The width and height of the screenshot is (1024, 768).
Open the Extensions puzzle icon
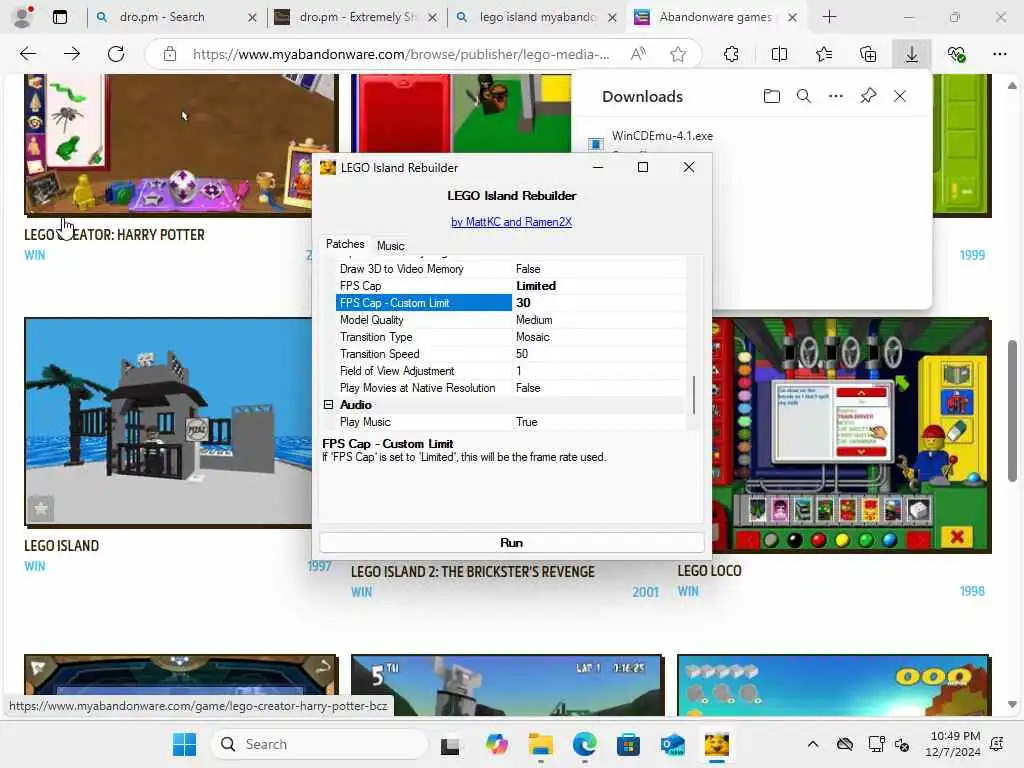point(731,54)
